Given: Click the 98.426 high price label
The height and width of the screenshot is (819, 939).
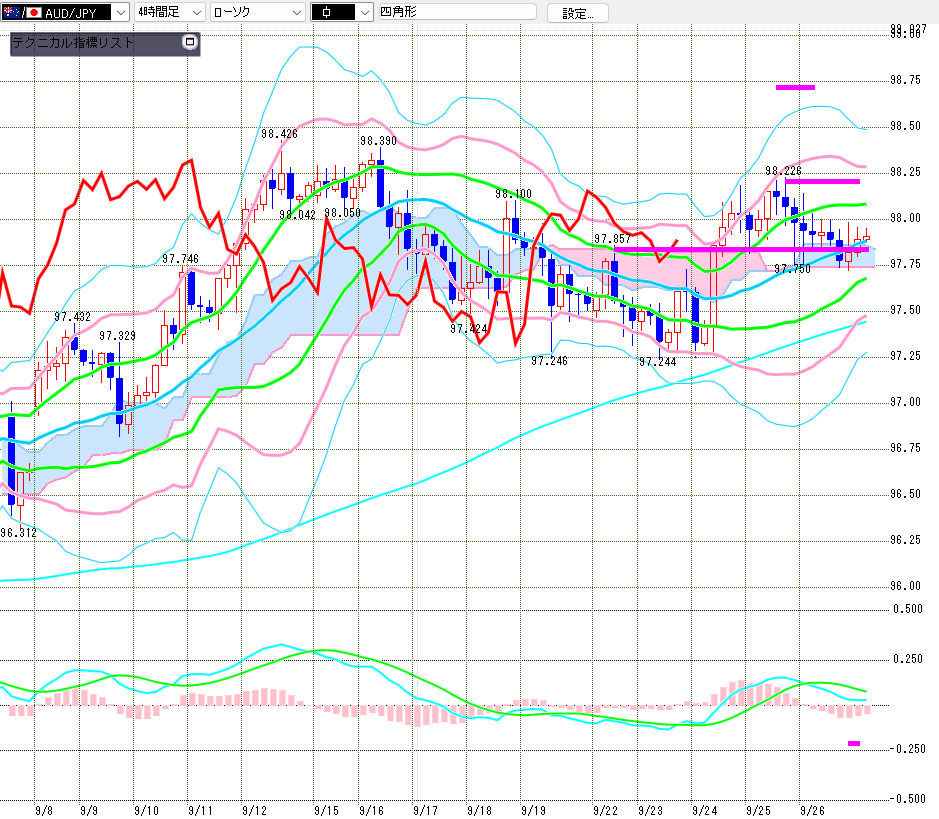Looking at the screenshot, I should [279, 134].
